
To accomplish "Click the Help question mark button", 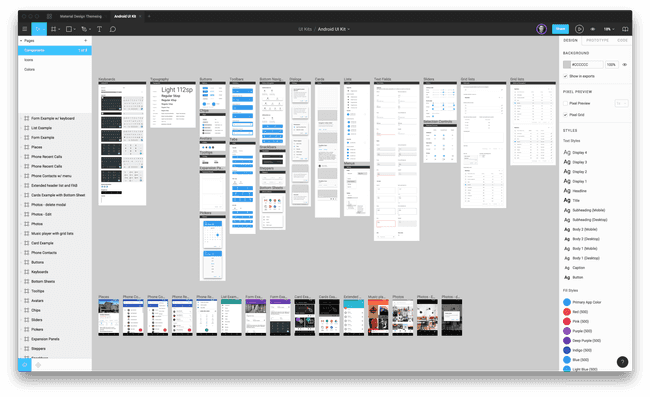I will click(x=622, y=362).
